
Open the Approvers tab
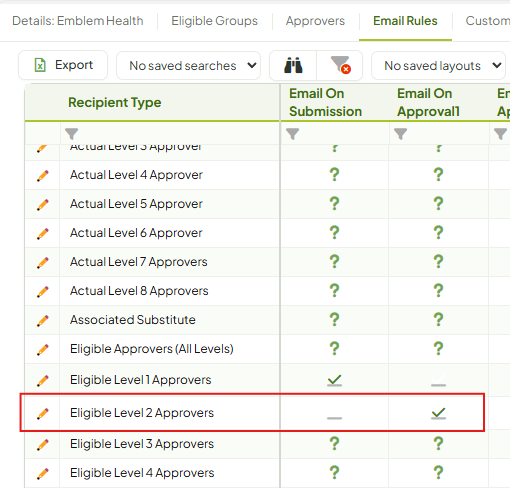pyautogui.click(x=315, y=21)
